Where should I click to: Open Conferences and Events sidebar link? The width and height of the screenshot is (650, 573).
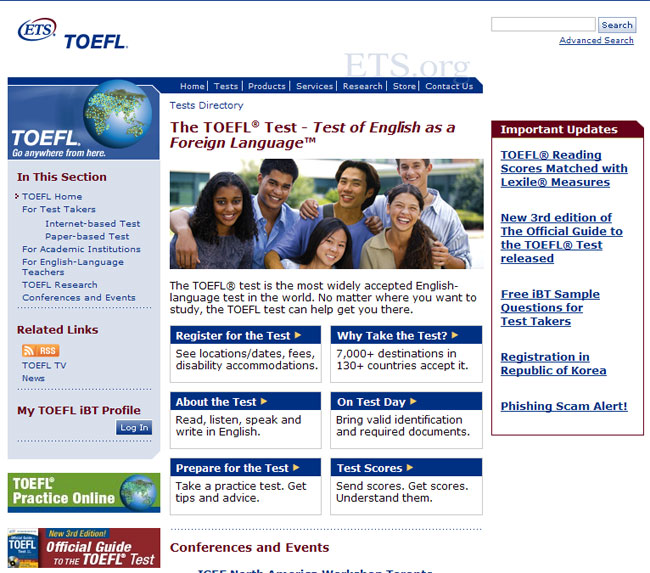pyautogui.click(x=79, y=298)
